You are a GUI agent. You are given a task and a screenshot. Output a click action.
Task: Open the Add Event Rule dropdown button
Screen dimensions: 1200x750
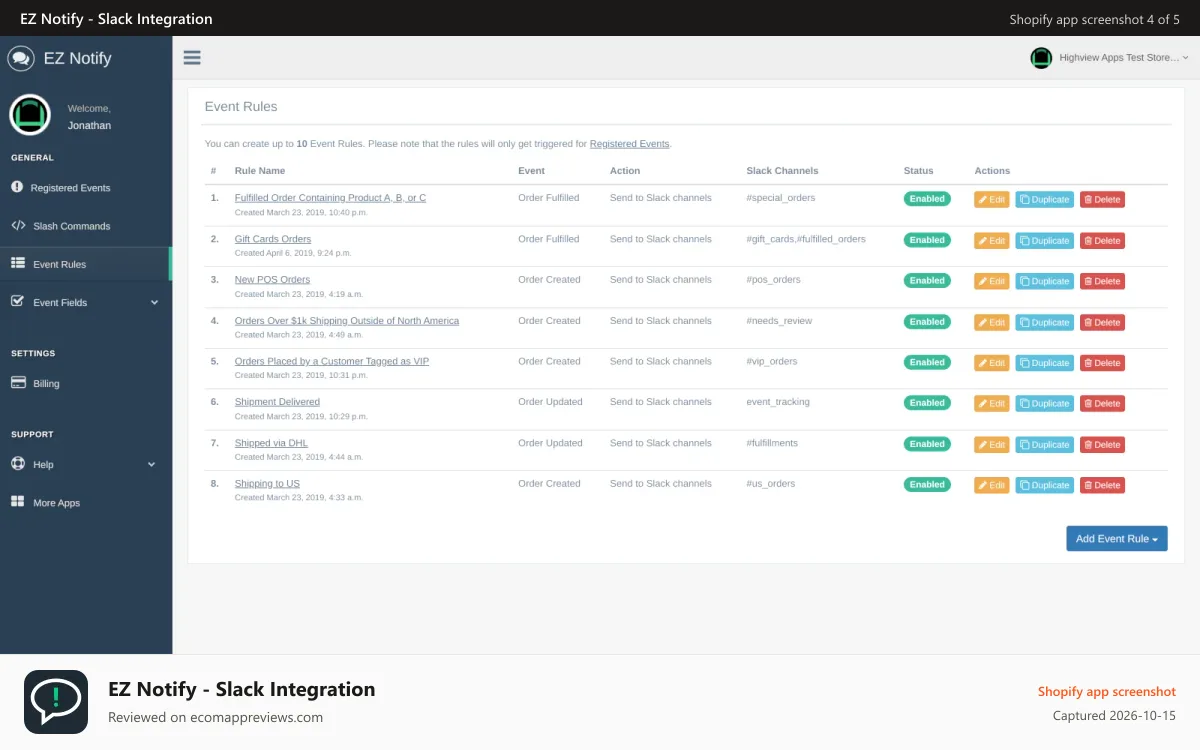1117,538
